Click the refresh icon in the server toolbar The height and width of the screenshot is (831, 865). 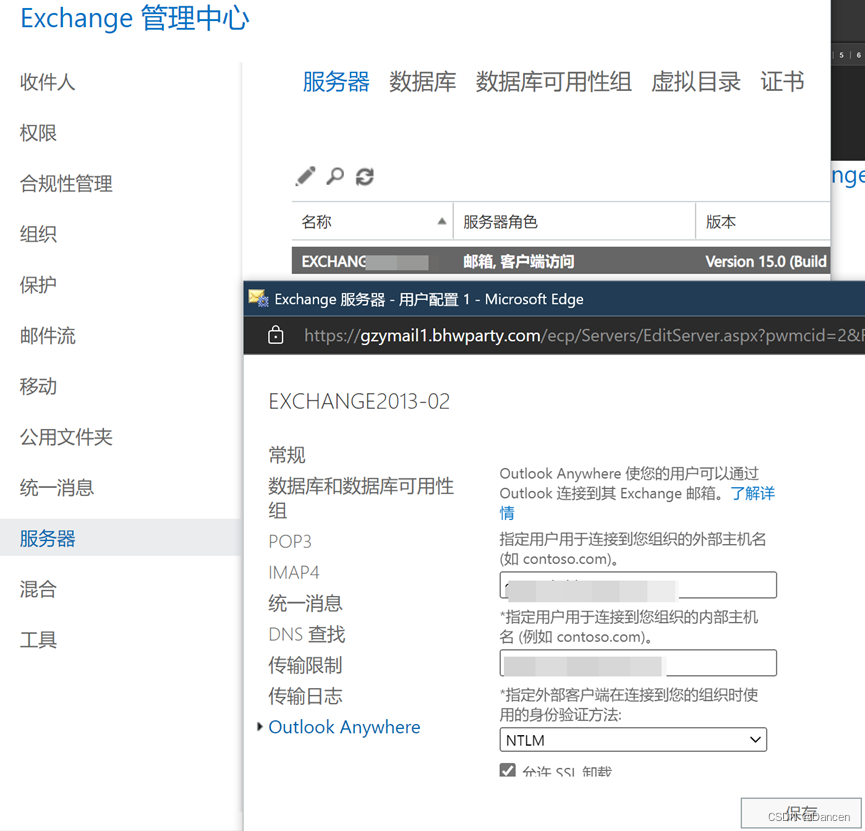tap(365, 177)
